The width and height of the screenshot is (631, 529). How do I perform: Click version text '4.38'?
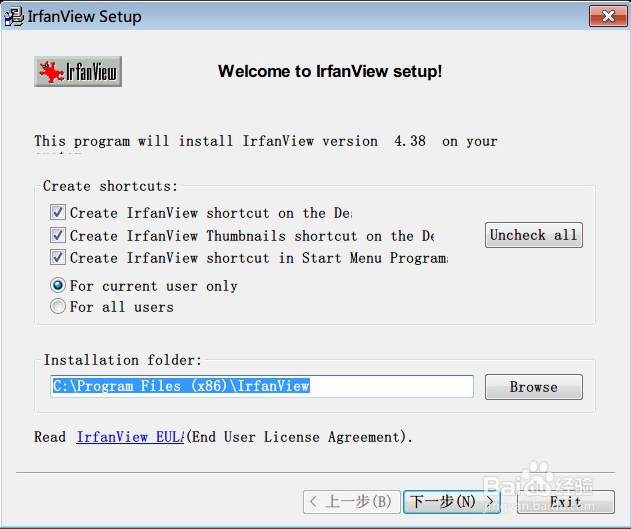click(x=410, y=141)
